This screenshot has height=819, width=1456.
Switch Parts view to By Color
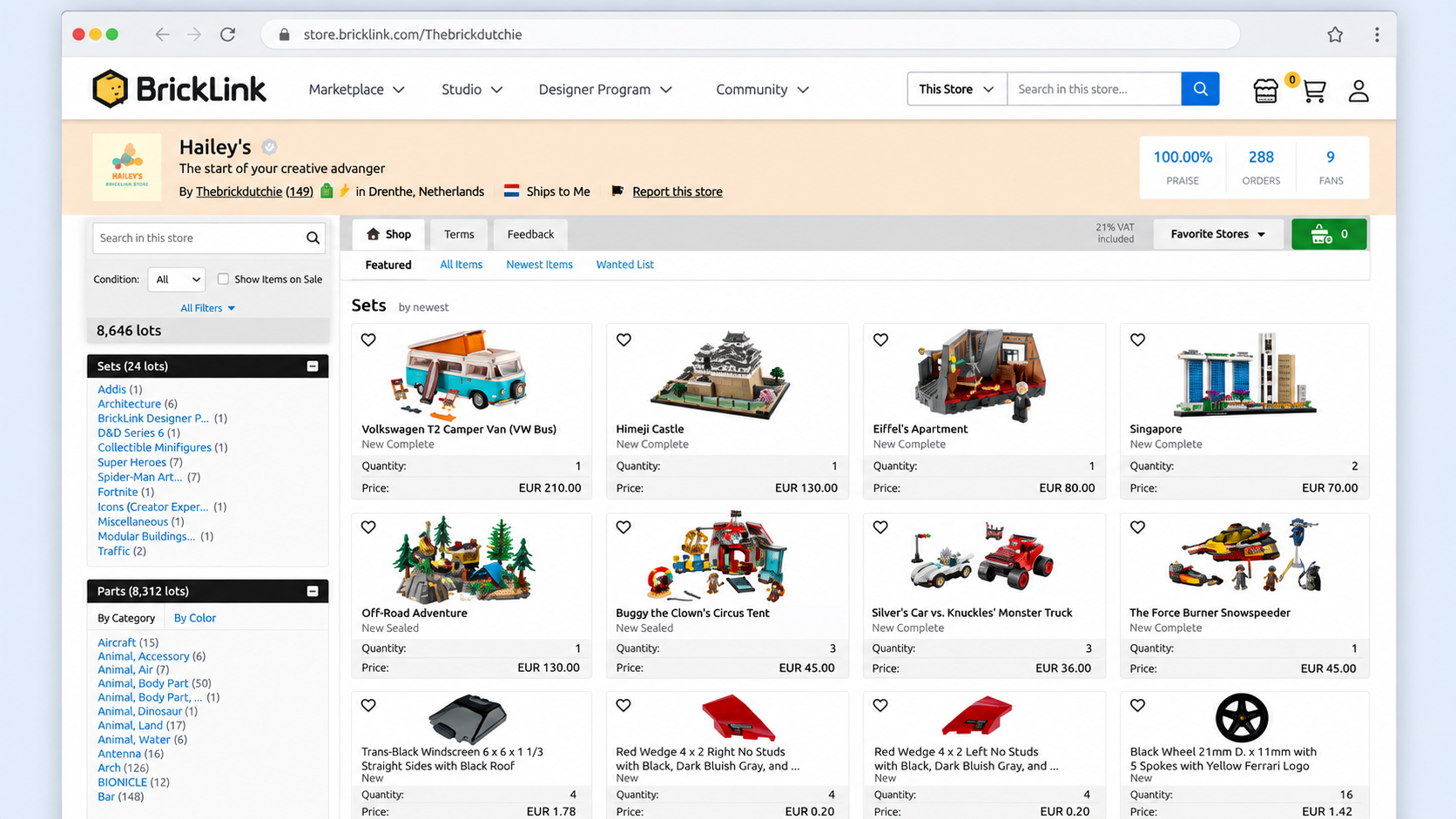click(195, 618)
